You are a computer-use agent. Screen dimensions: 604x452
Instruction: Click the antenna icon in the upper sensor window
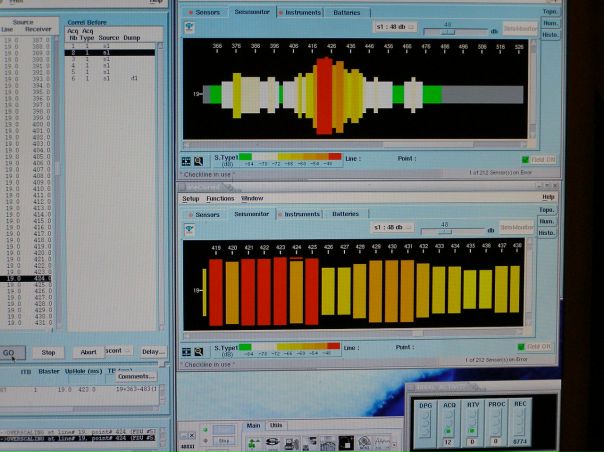point(188,31)
